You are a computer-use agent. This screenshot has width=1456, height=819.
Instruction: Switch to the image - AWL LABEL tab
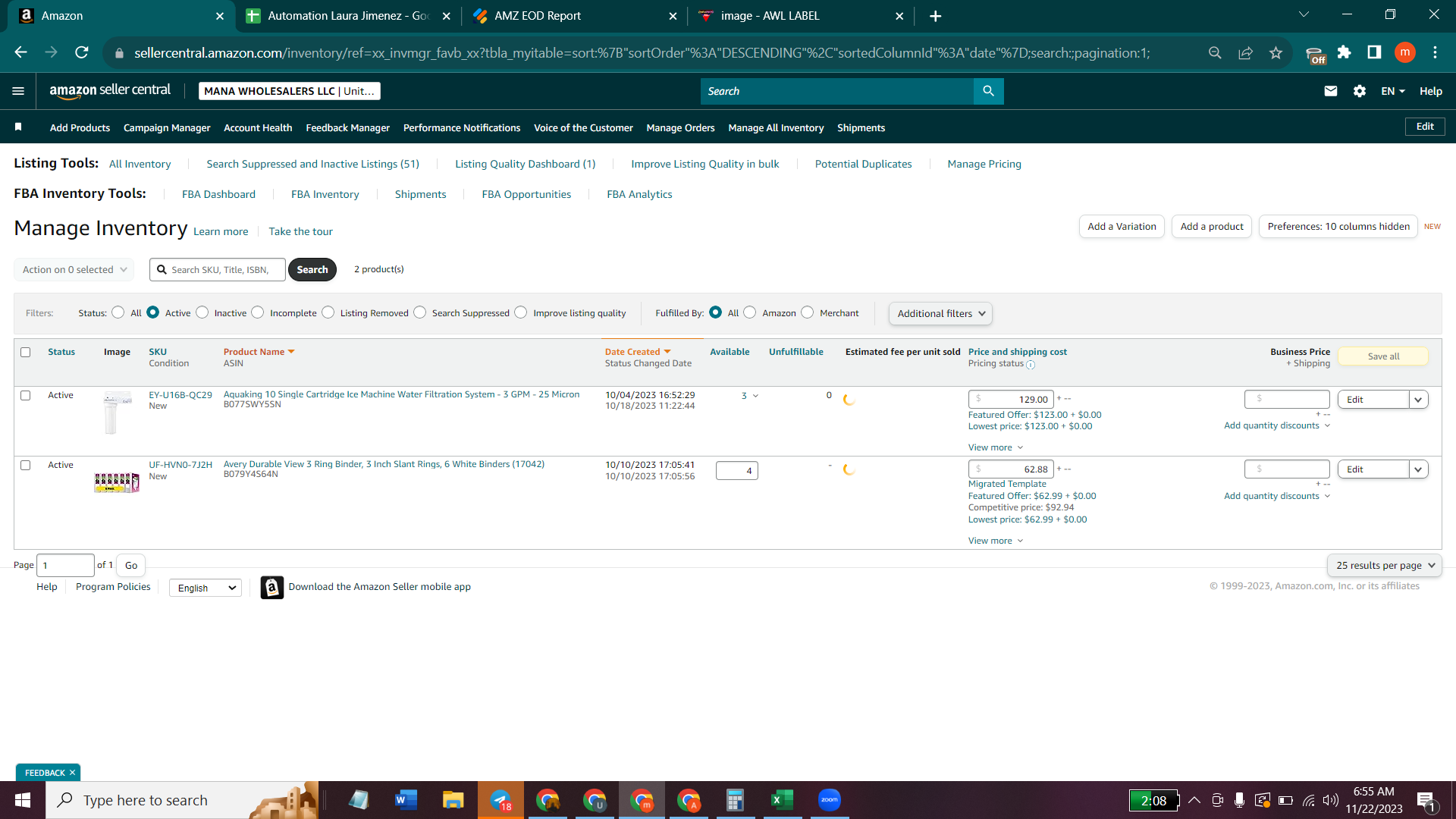[x=801, y=16]
